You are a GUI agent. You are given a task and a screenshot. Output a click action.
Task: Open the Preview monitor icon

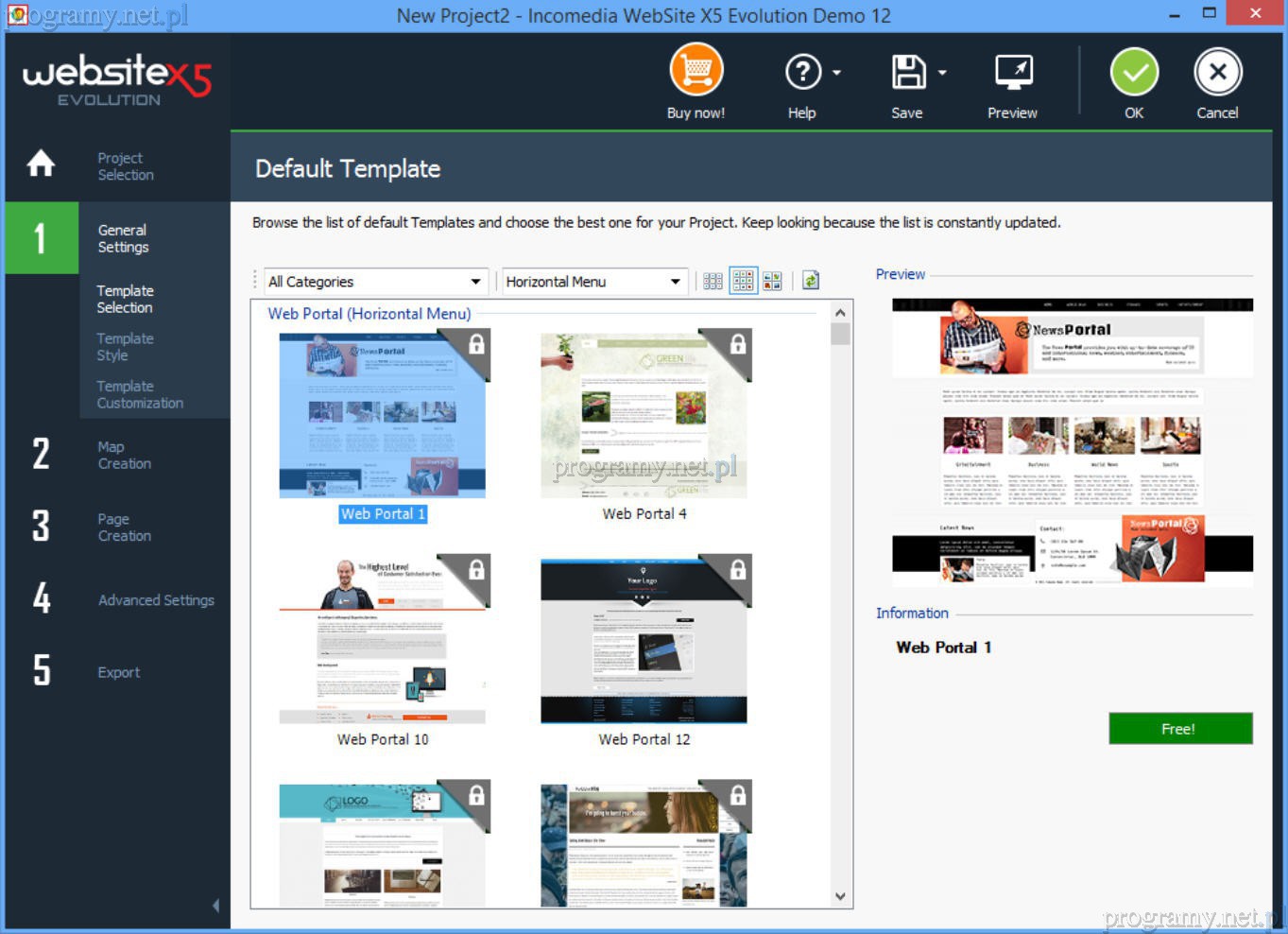point(1013,72)
